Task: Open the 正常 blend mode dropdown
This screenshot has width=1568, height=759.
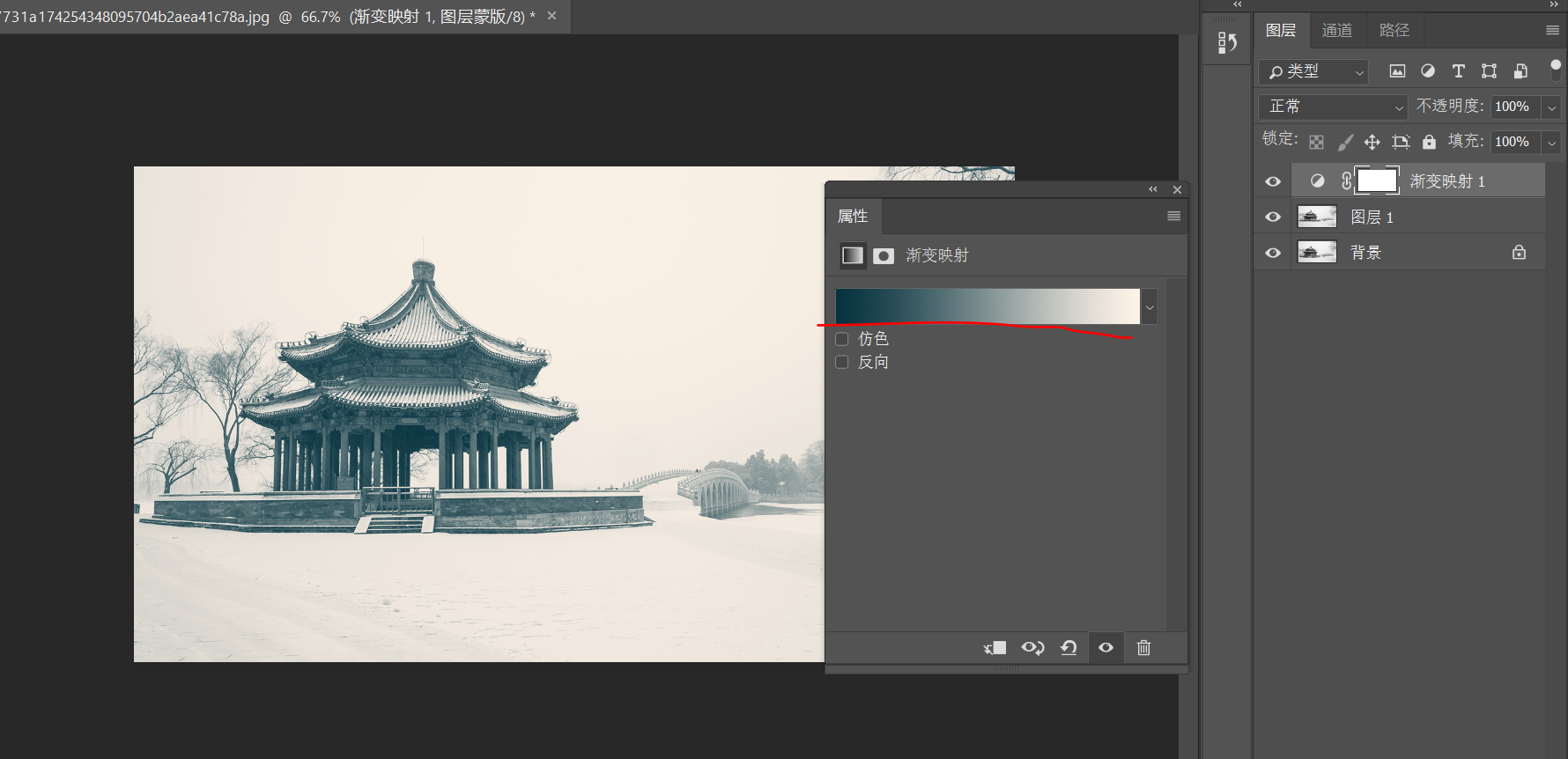Action: (x=1333, y=107)
